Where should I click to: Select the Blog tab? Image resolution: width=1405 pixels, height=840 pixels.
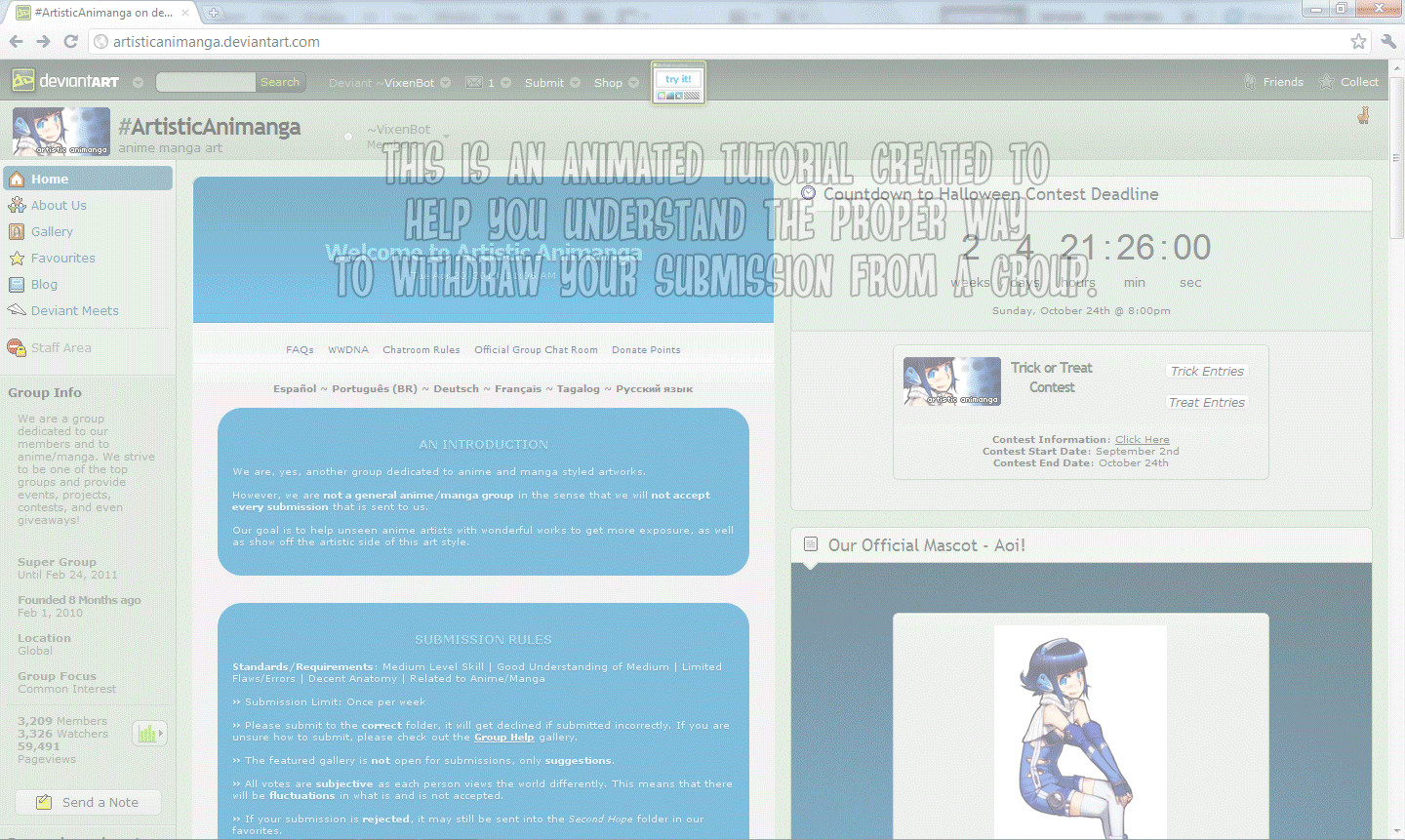tap(44, 284)
